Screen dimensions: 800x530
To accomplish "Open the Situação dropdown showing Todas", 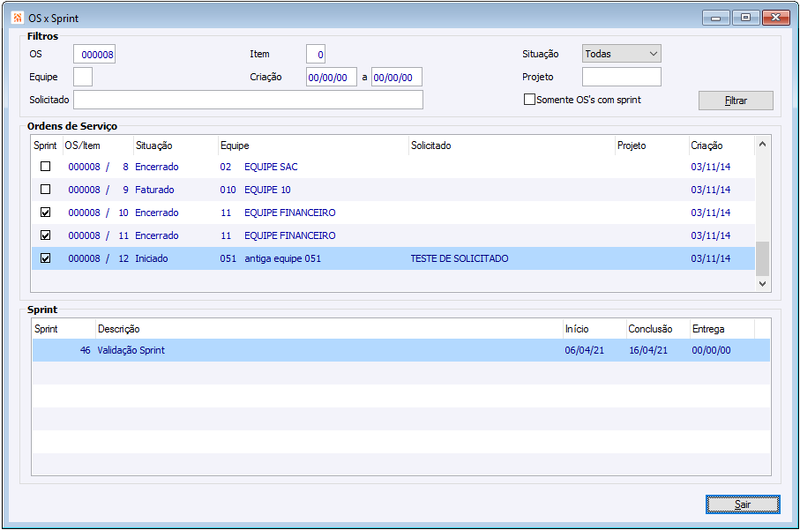I will [621, 54].
